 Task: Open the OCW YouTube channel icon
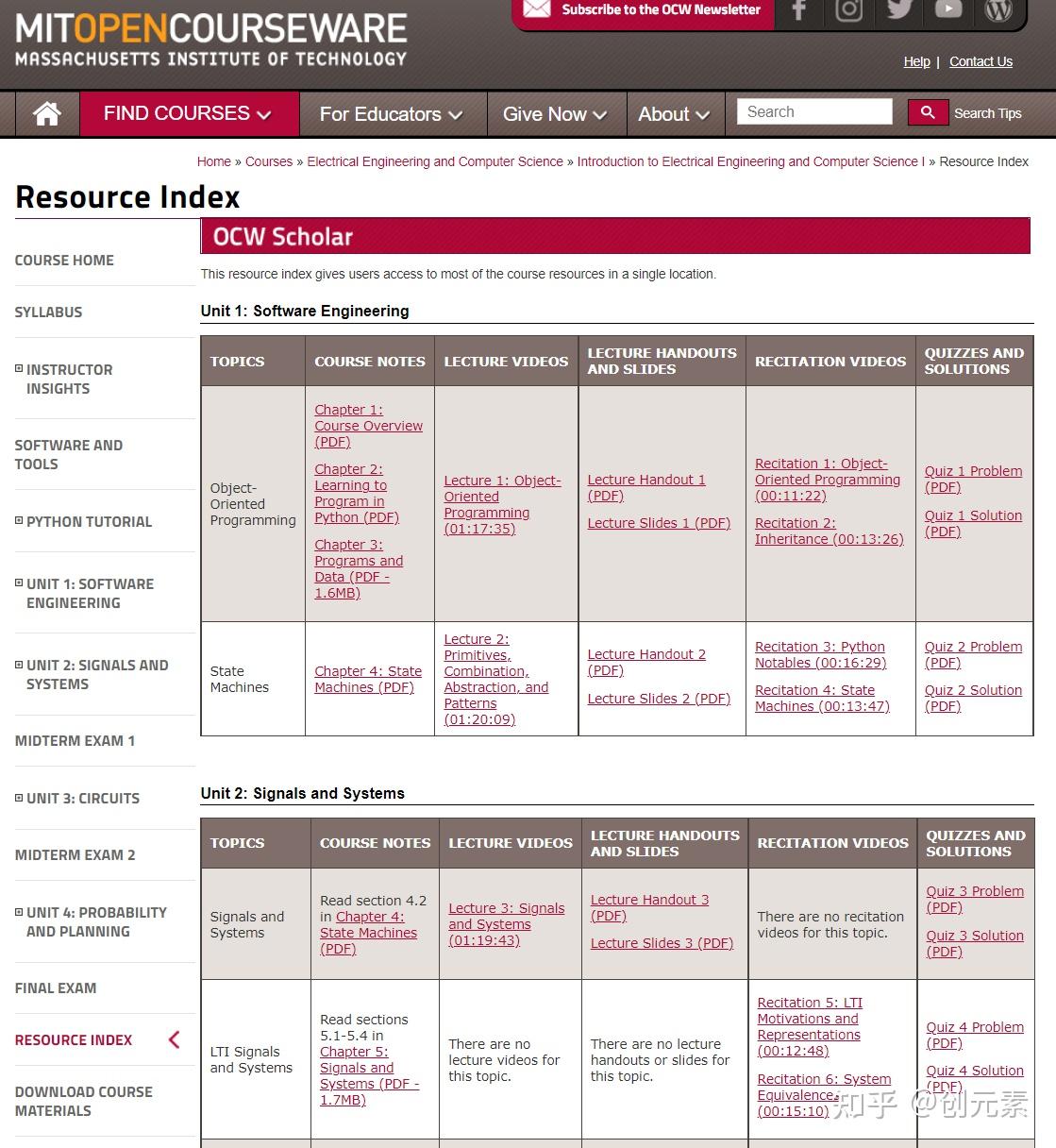948,10
